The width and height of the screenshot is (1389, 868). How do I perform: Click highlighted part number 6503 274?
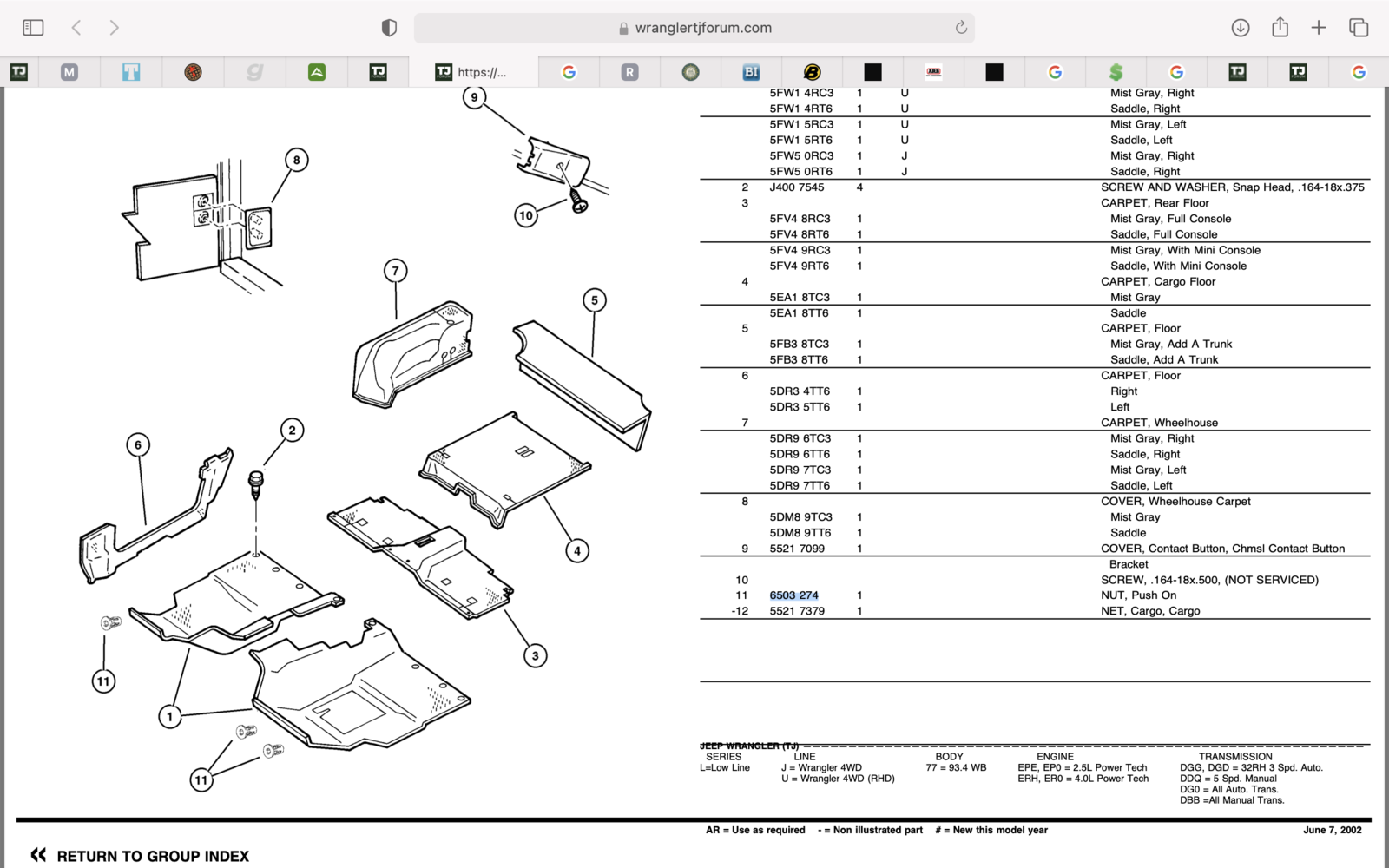[793, 595]
